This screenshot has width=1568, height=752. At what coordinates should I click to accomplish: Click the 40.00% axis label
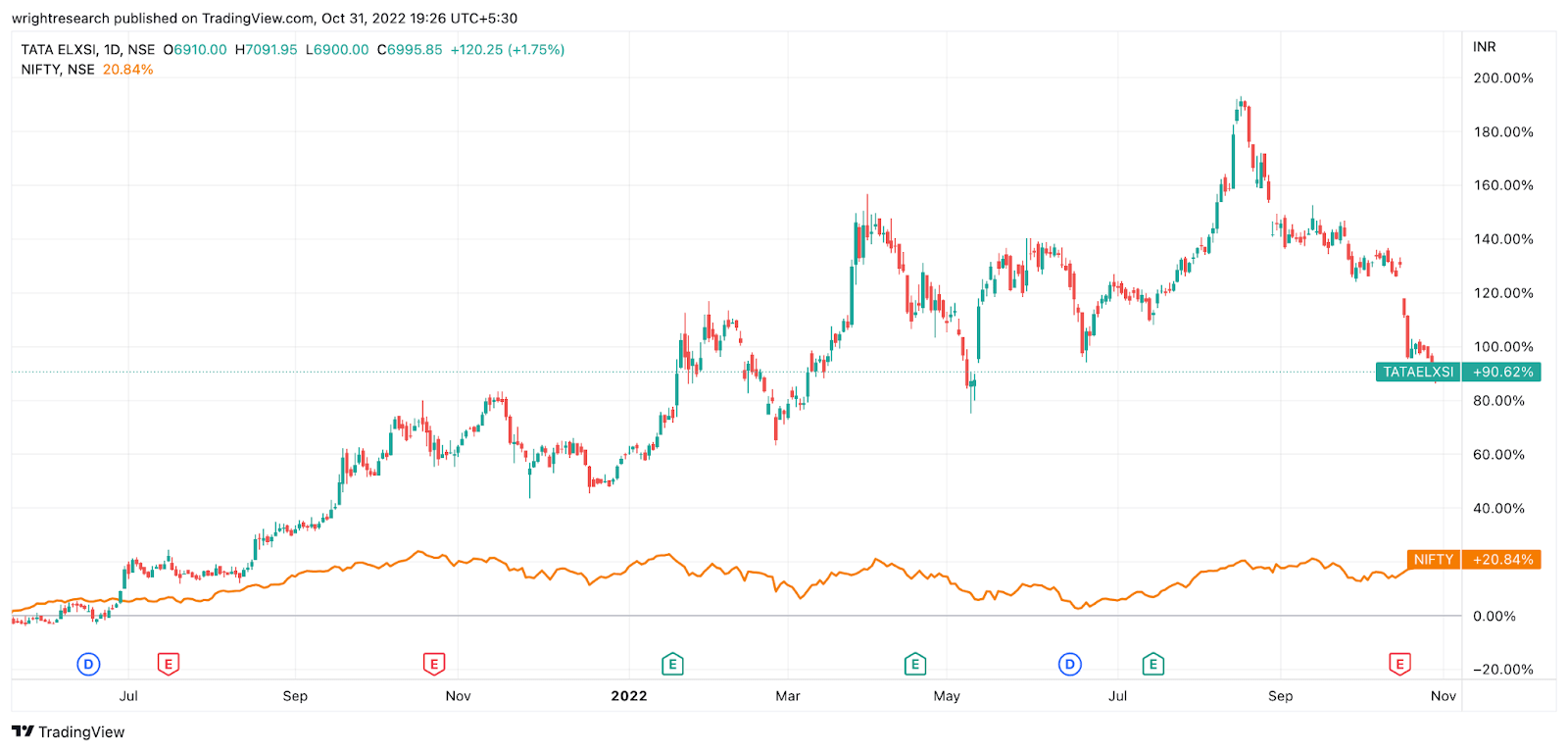pos(1499,509)
